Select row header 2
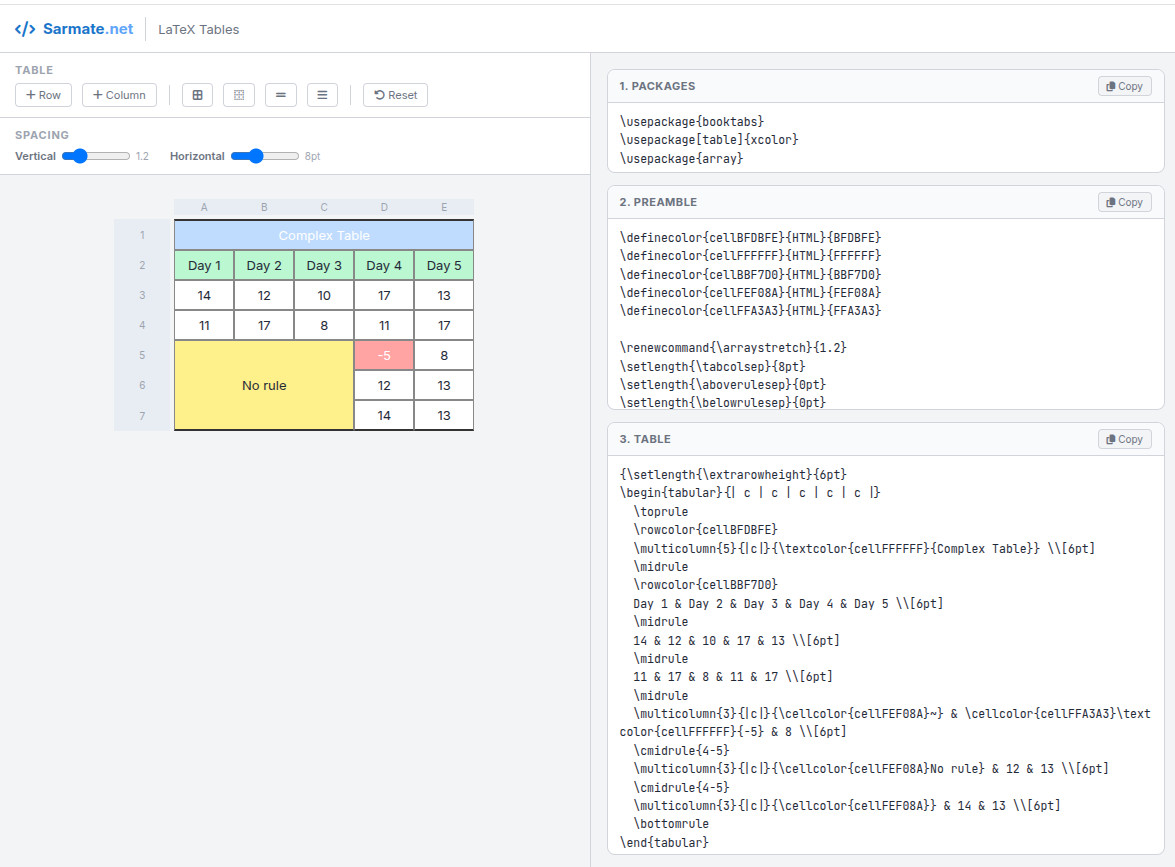This screenshot has width=1175, height=867. 142,265
